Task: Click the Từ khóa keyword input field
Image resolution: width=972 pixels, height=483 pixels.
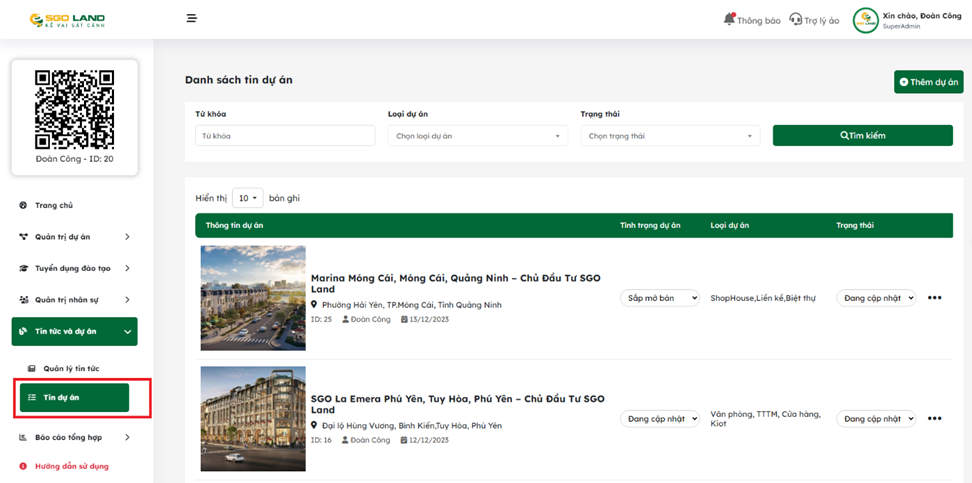Action: tap(284, 136)
